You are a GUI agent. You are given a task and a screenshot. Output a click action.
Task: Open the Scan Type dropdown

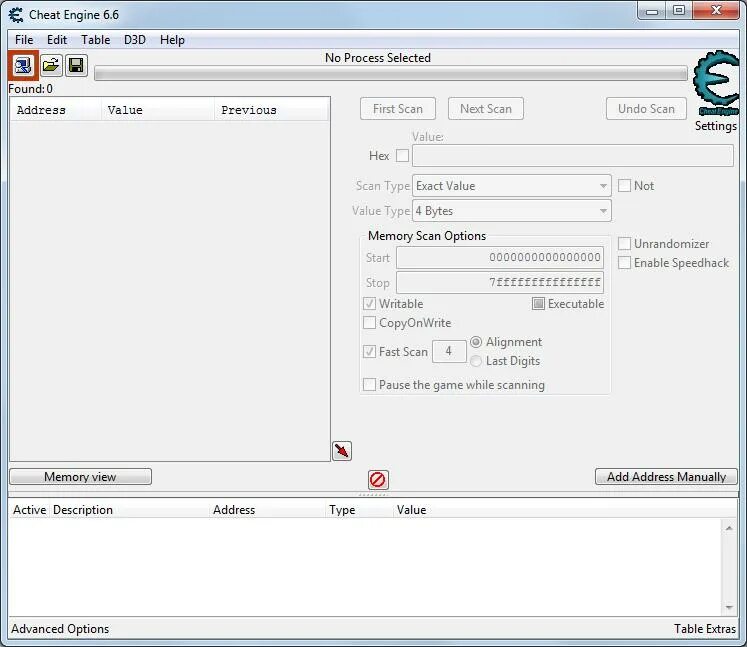pos(512,186)
